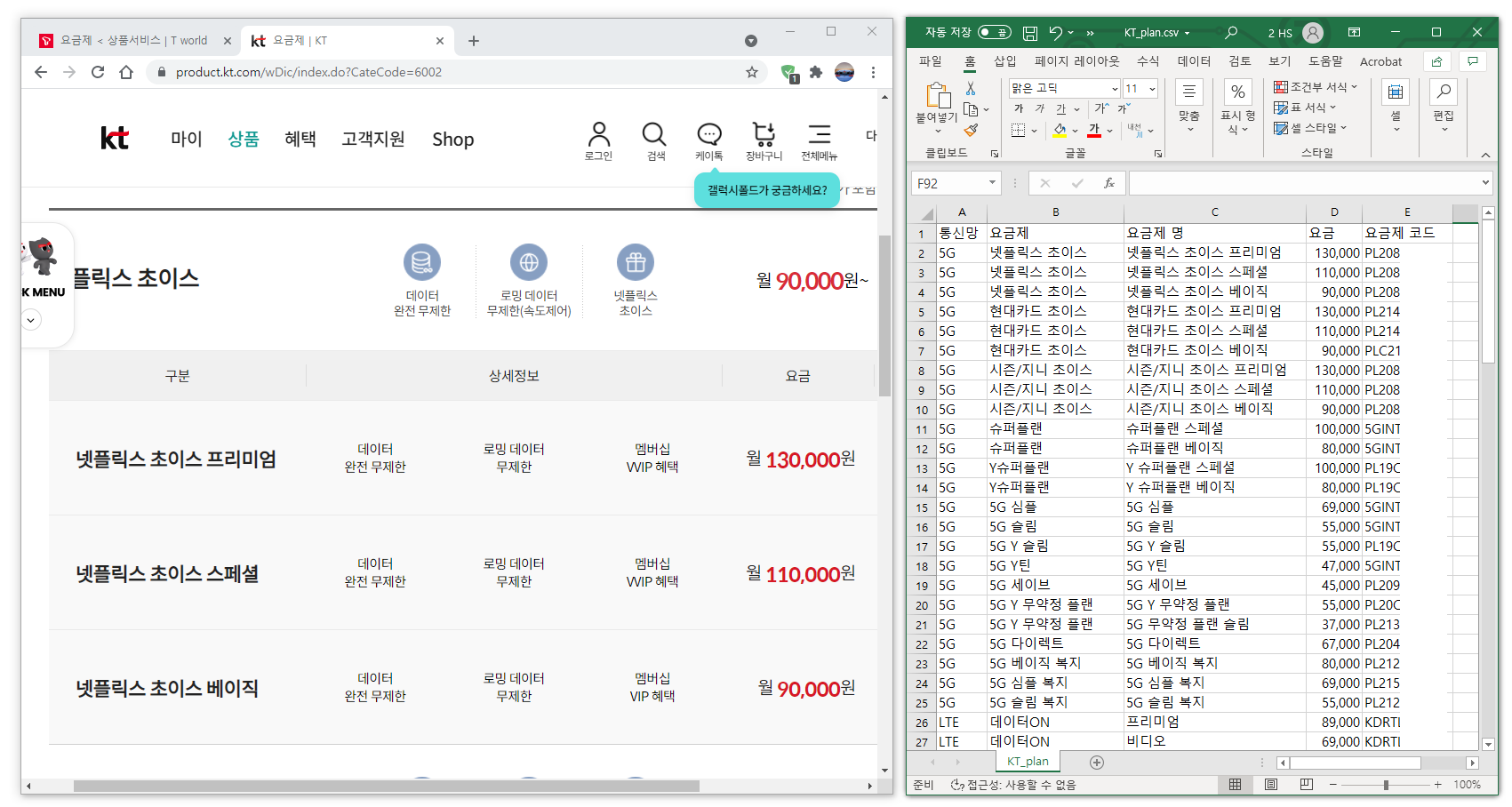Open the 셀 cells group button
Viewport: 1512px width, 807px height.
point(1396,106)
